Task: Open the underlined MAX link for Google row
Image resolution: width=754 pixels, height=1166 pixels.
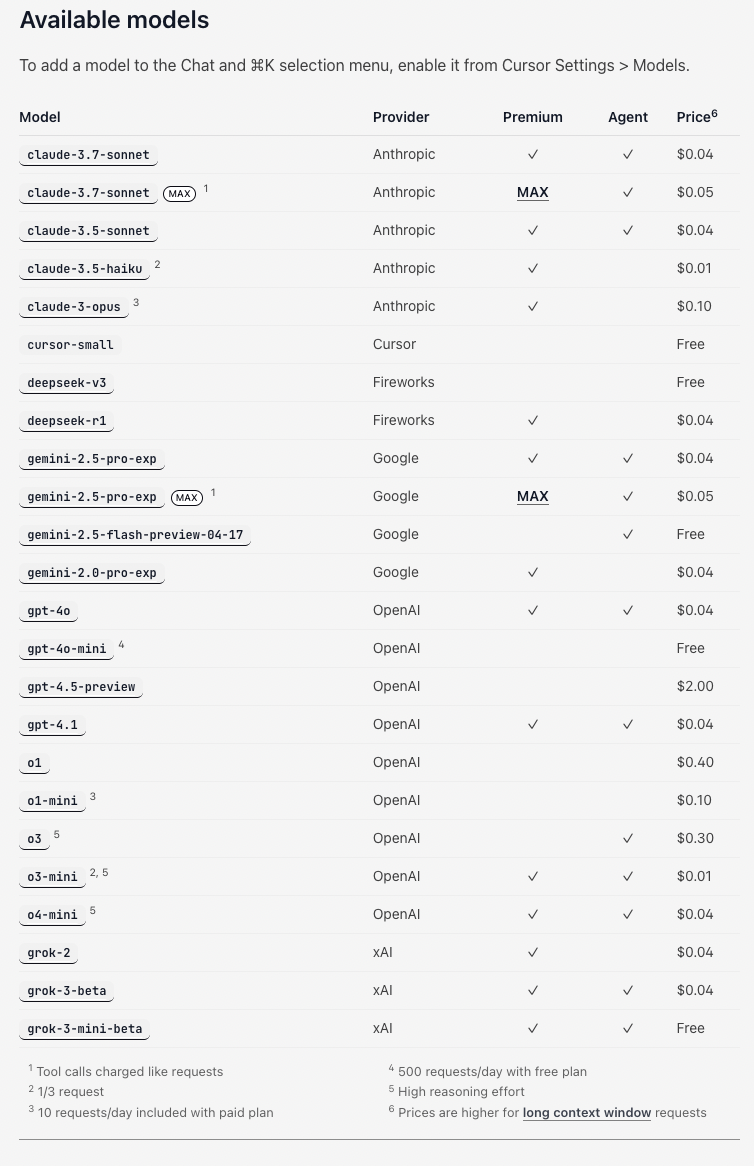Action: tap(533, 496)
